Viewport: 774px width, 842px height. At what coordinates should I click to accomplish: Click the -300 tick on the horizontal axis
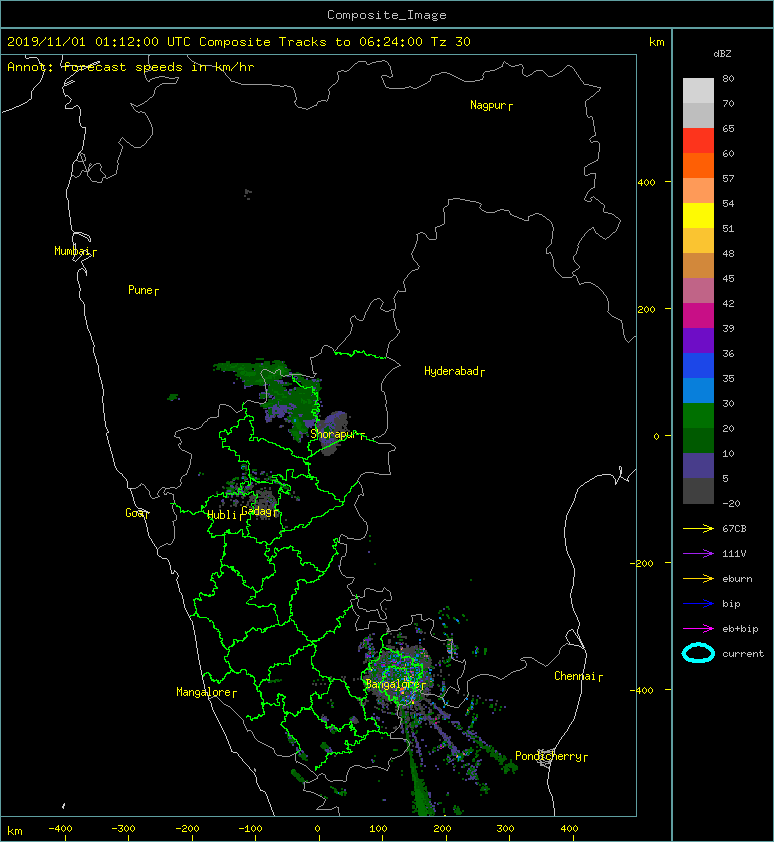click(124, 829)
